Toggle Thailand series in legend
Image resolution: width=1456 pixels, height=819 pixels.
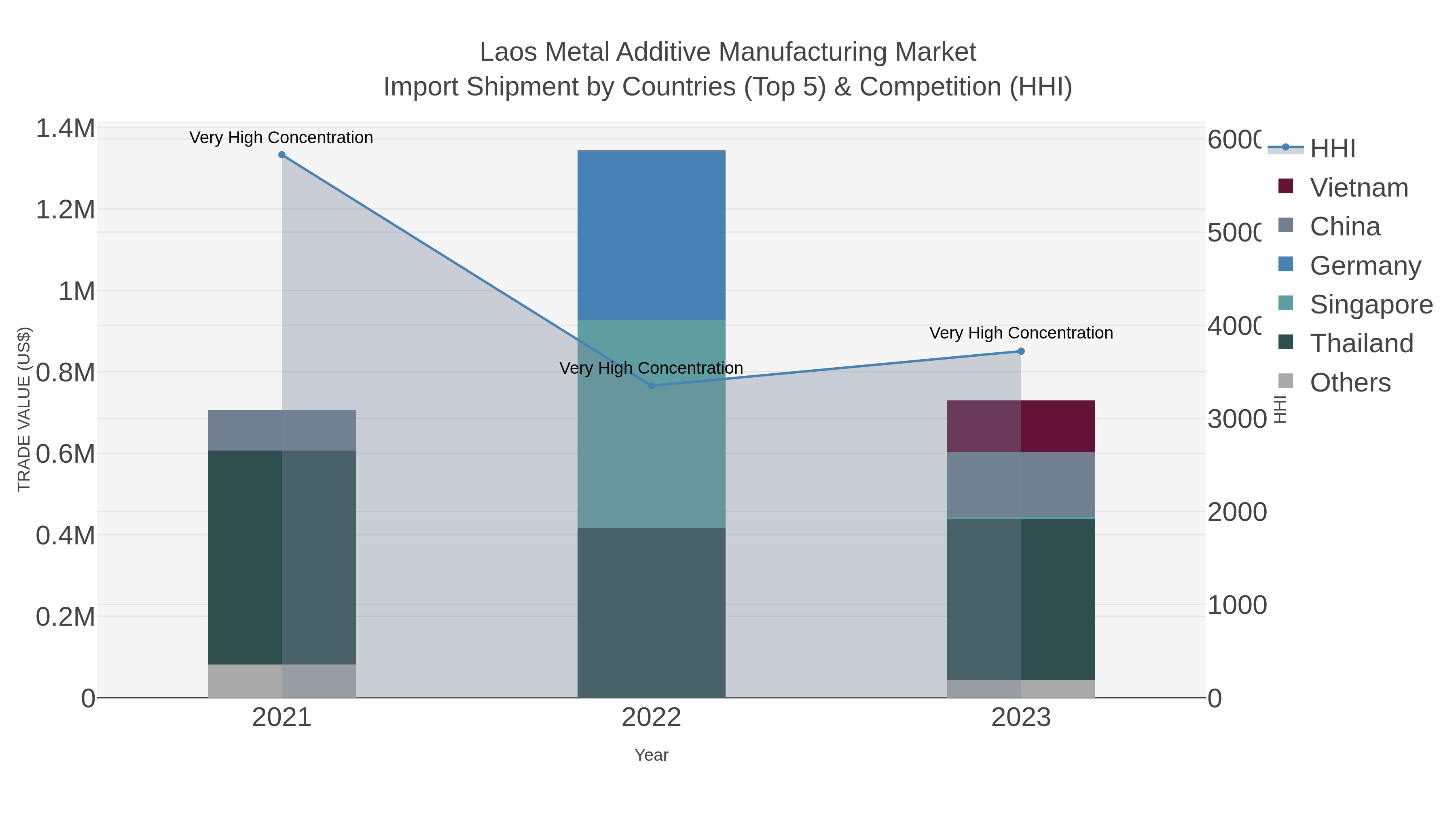click(1346, 343)
